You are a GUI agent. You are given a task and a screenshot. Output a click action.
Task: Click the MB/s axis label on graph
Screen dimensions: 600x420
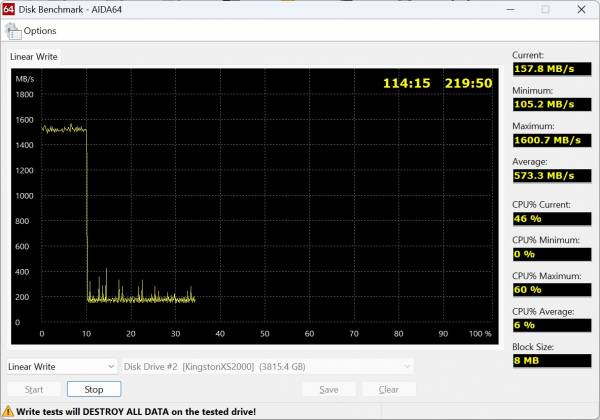point(25,79)
